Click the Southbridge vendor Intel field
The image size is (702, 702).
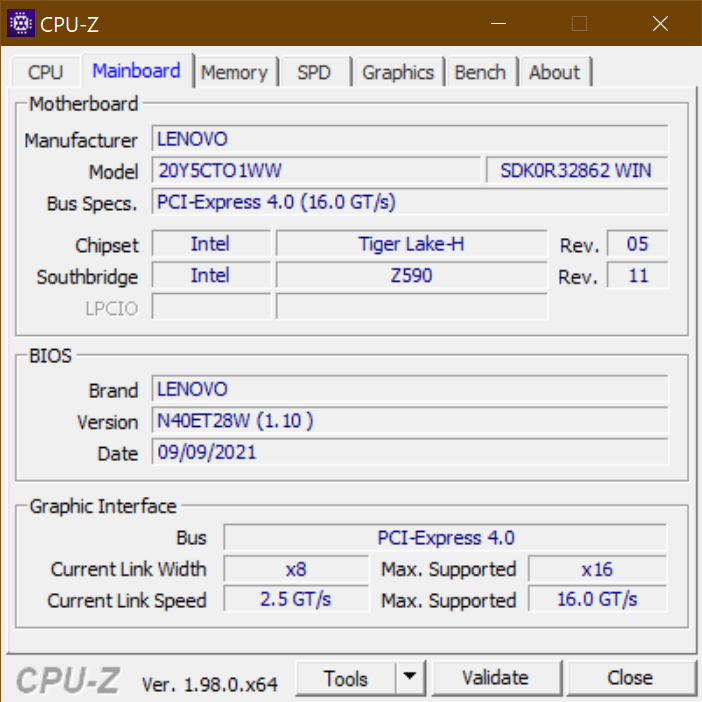click(211, 275)
